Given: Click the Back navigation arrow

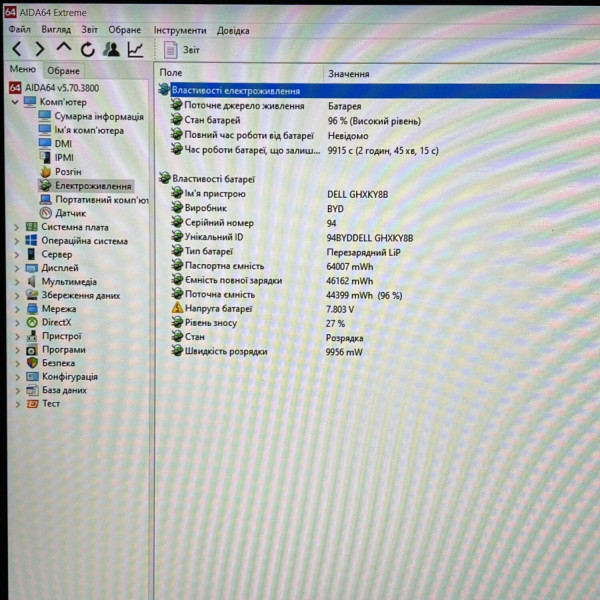Looking at the screenshot, I should [17, 49].
